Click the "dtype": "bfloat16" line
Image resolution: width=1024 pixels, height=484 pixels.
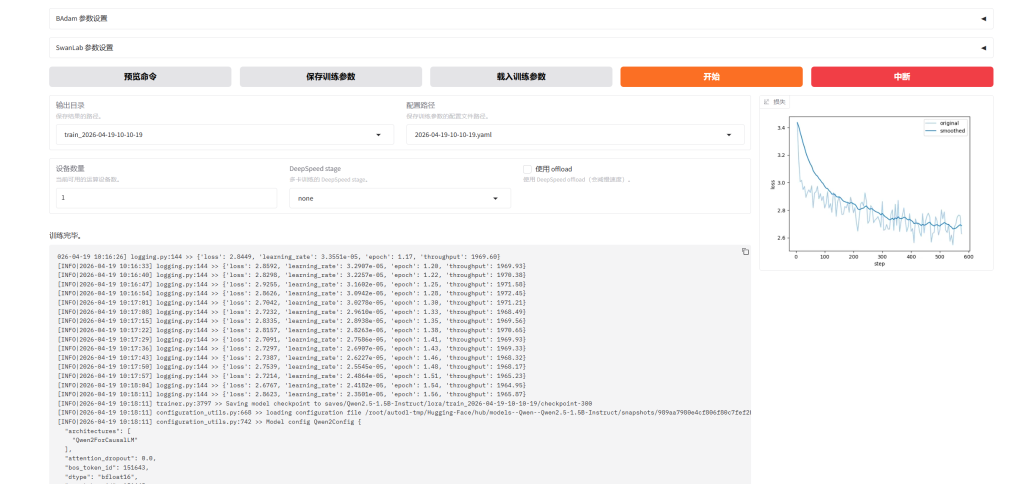coord(99,477)
